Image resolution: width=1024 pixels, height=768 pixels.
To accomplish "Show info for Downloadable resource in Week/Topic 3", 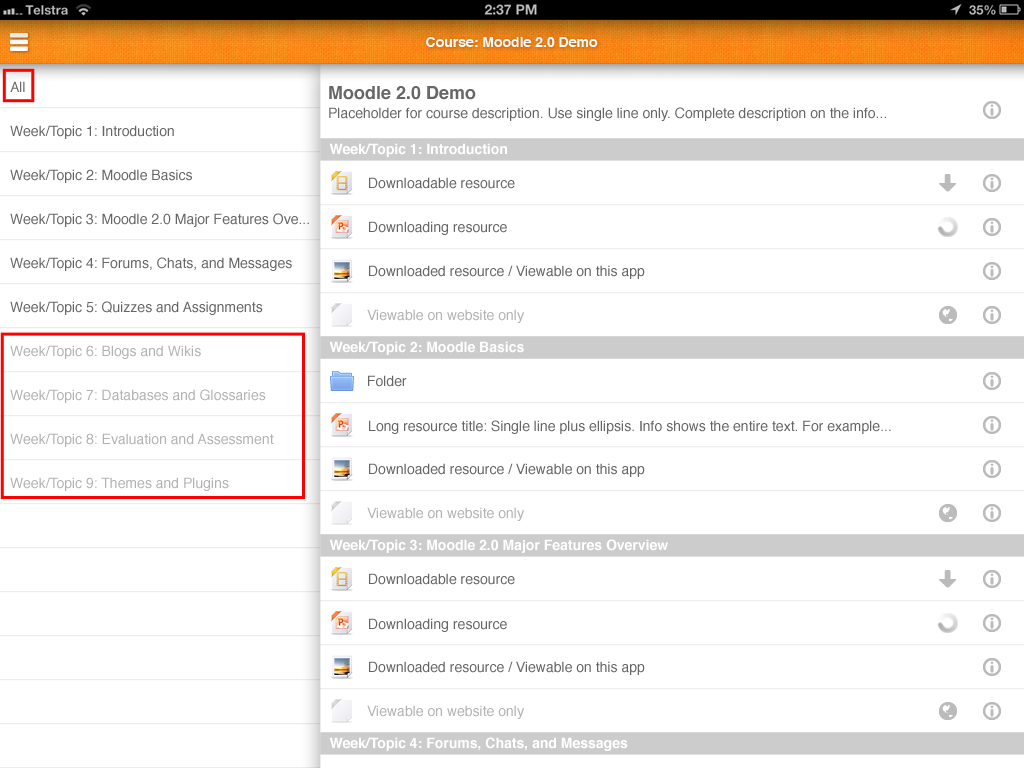I will click(x=991, y=579).
